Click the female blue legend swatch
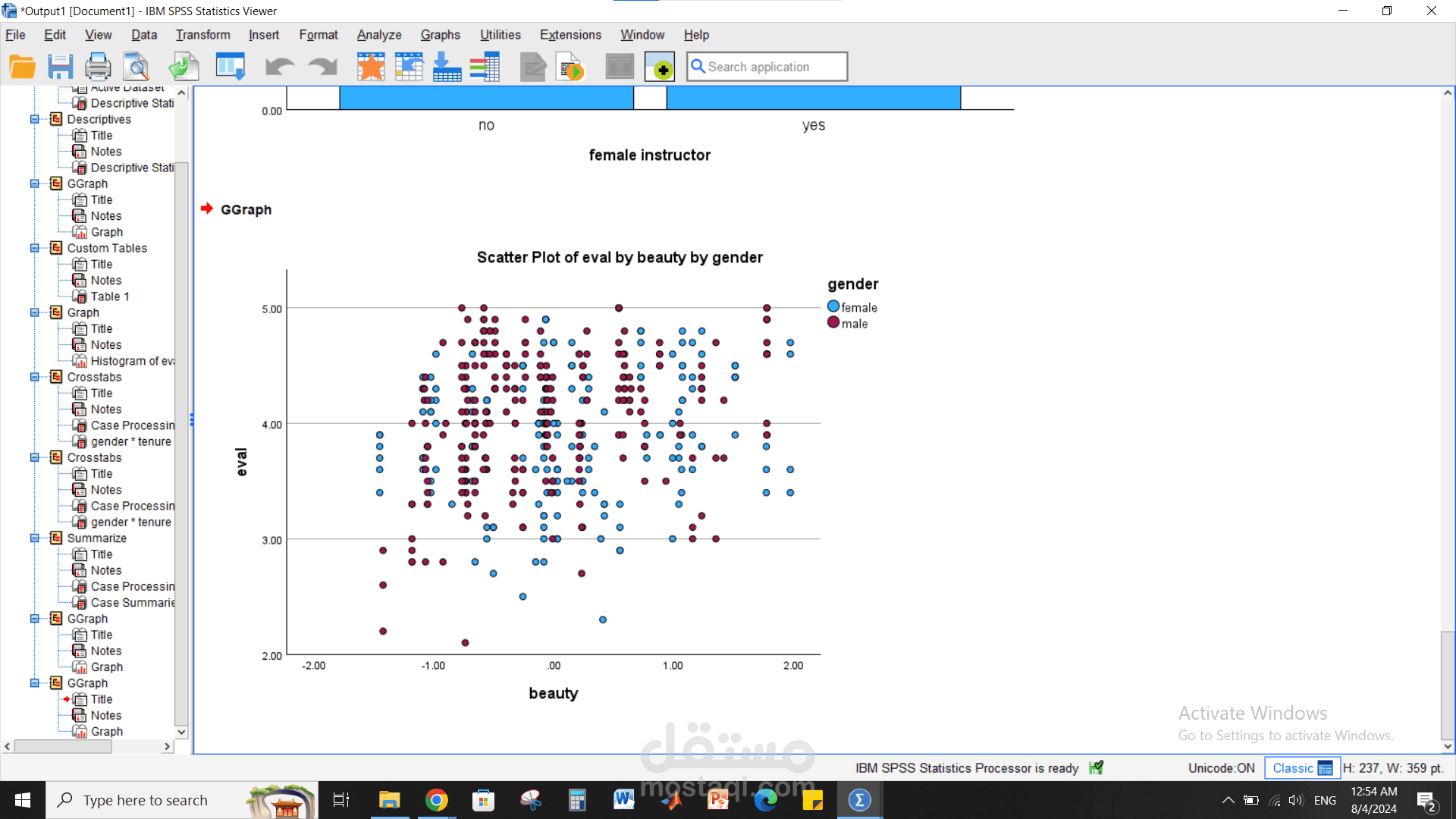 tap(833, 306)
